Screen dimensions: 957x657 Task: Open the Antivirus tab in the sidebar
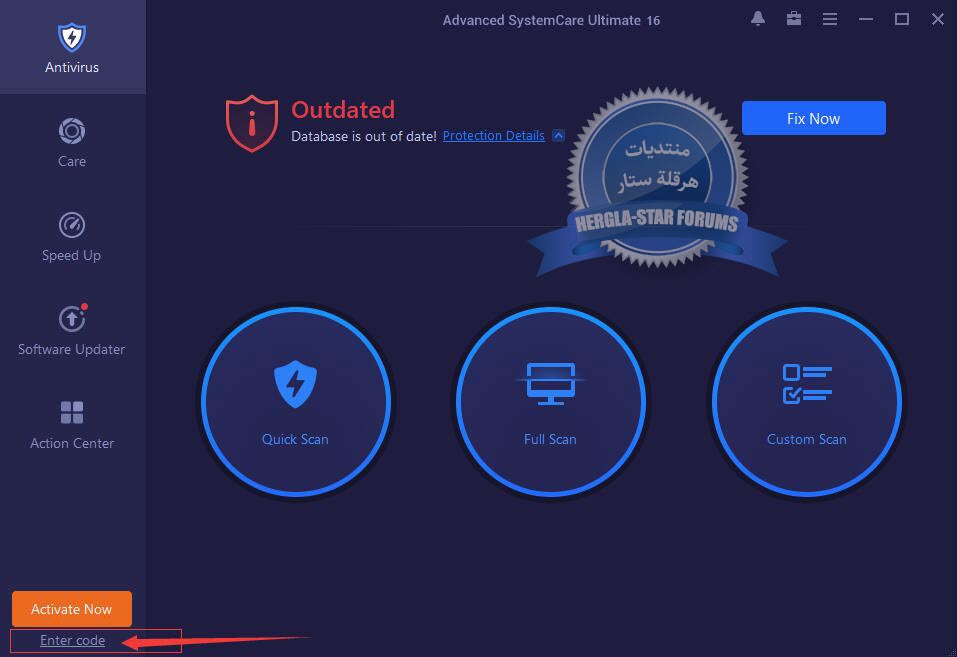coord(72,47)
